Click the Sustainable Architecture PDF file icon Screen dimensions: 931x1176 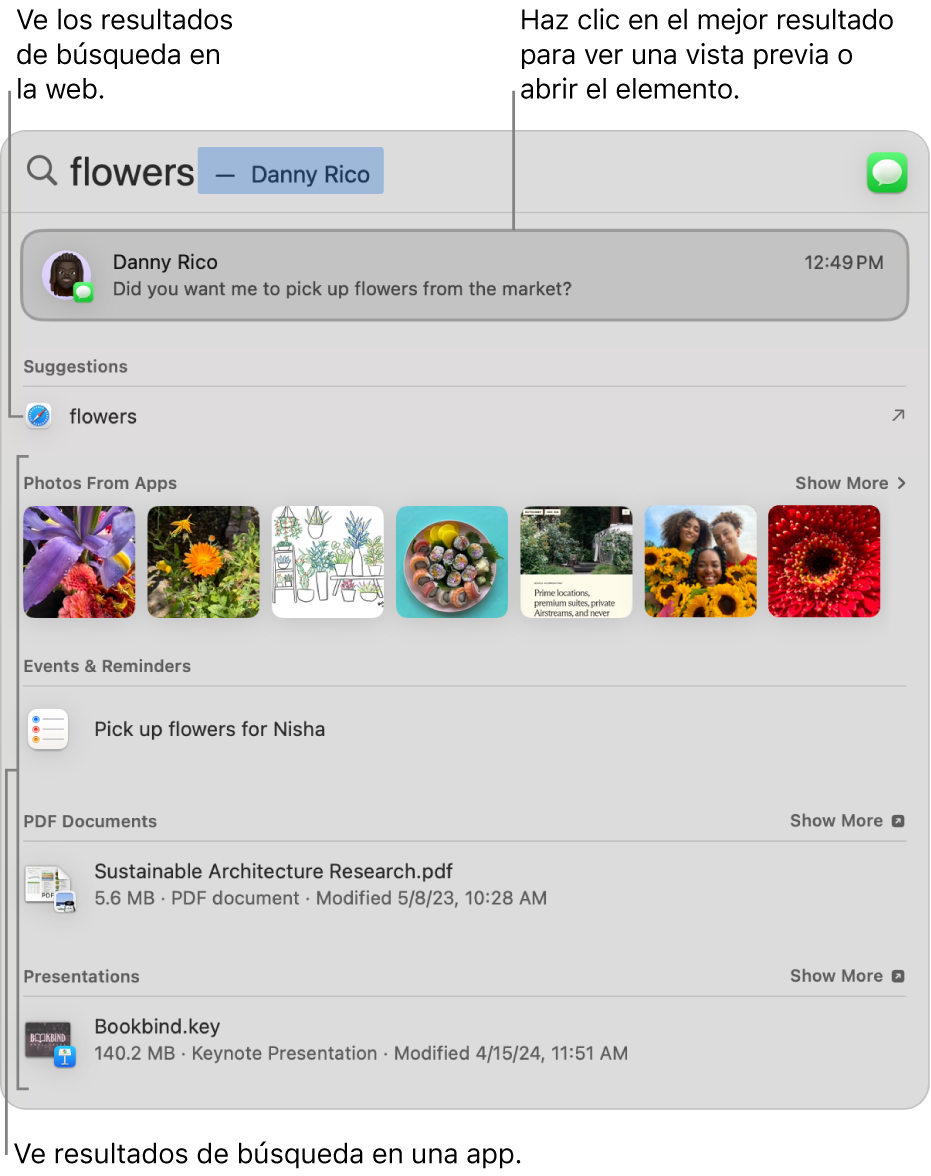pos(50,888)
